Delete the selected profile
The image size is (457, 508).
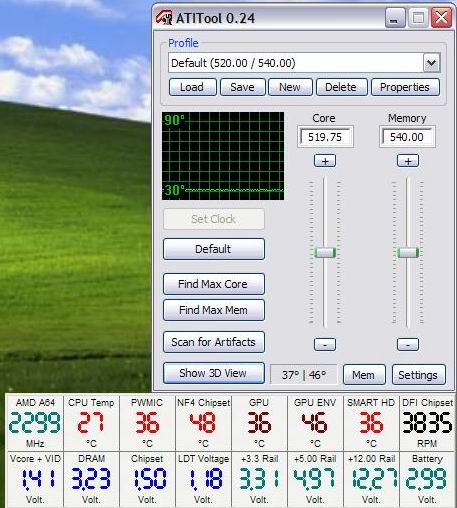[341, 87]
